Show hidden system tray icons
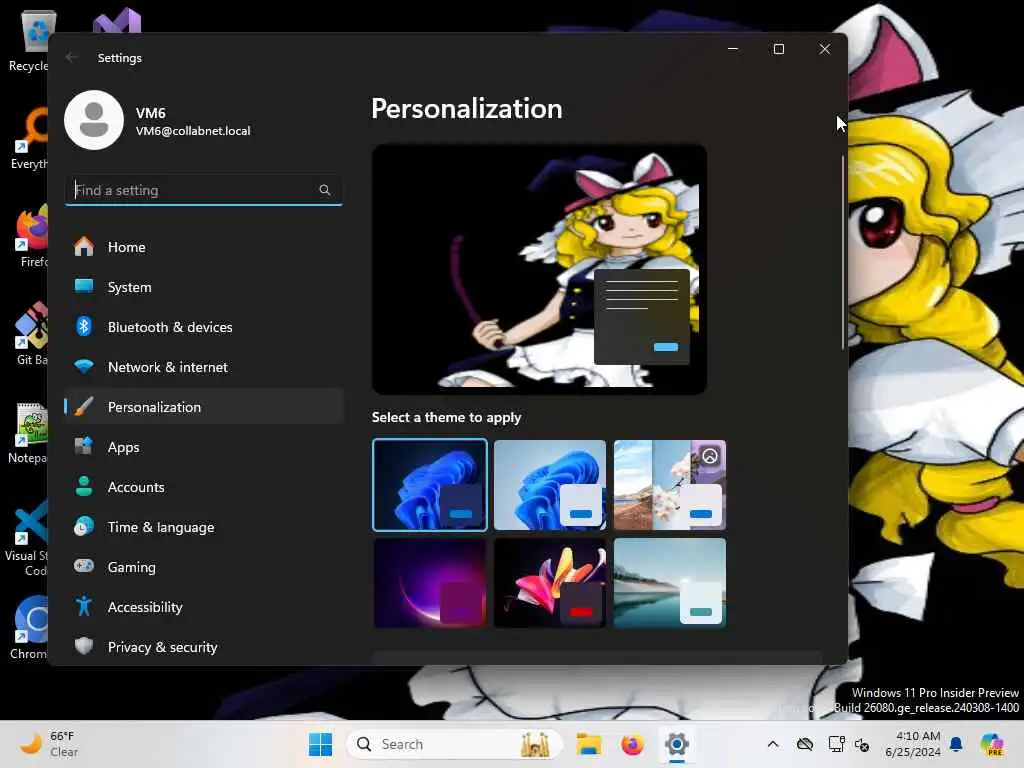 click(x=773, y=744)
